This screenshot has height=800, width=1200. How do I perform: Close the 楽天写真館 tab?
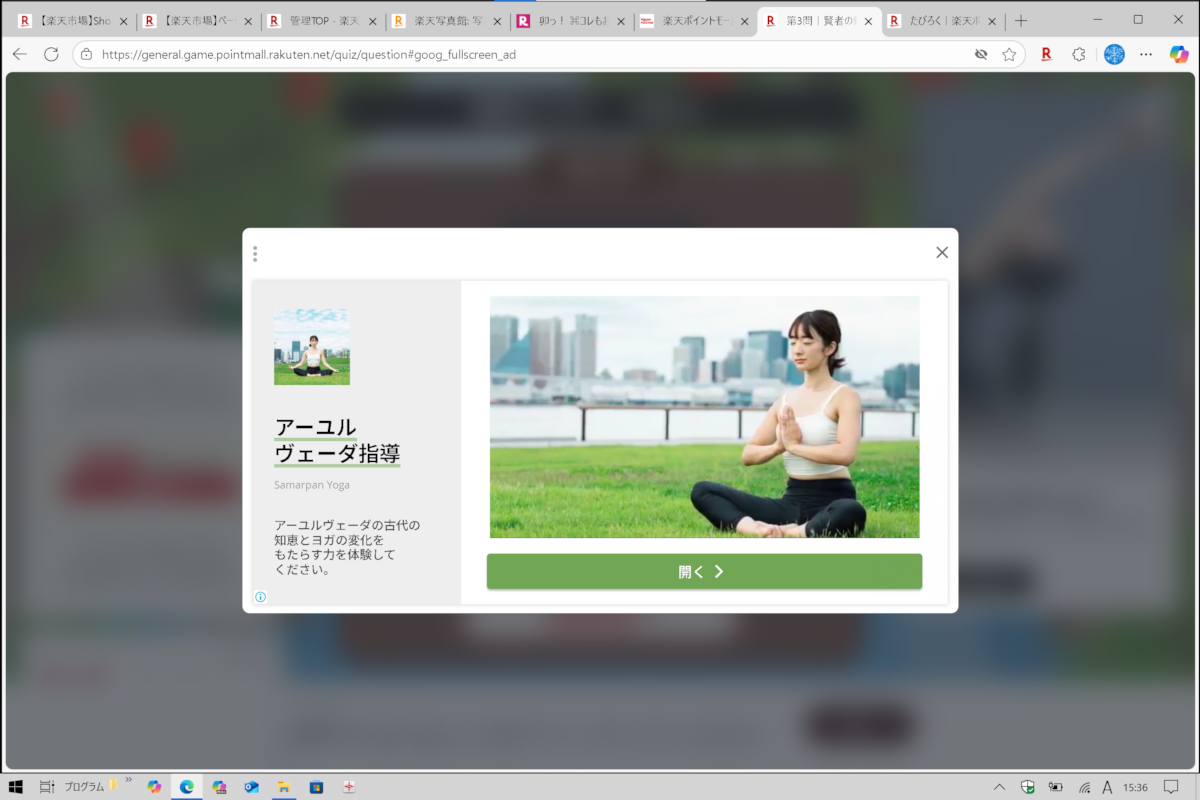(x=496, y=21)
